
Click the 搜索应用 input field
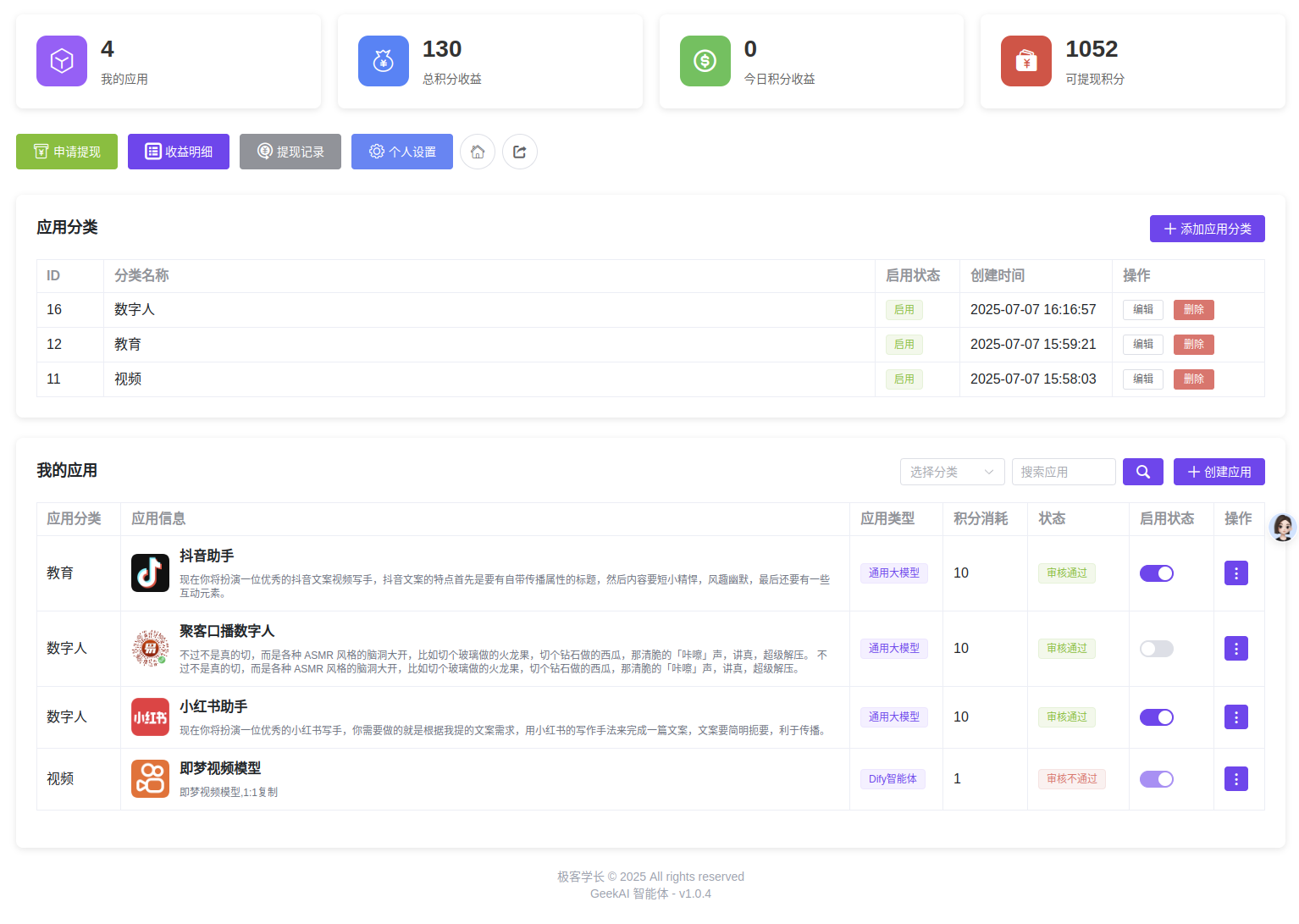point(1064,472)
